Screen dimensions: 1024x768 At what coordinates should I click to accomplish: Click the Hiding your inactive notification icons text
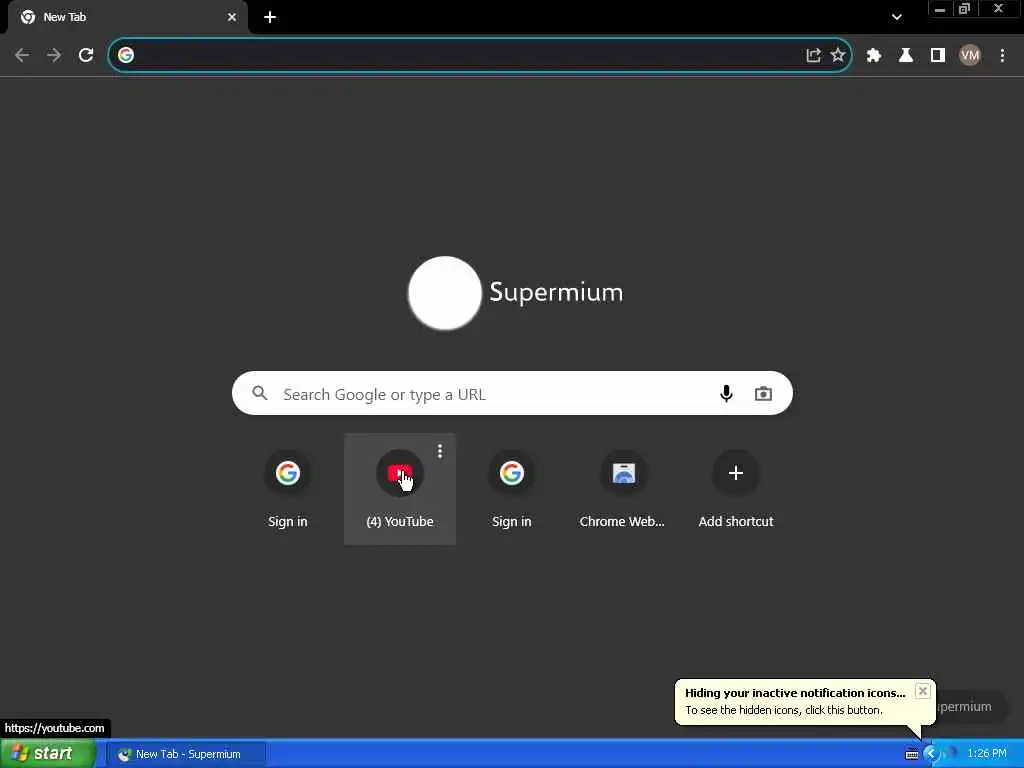(795, 693)
